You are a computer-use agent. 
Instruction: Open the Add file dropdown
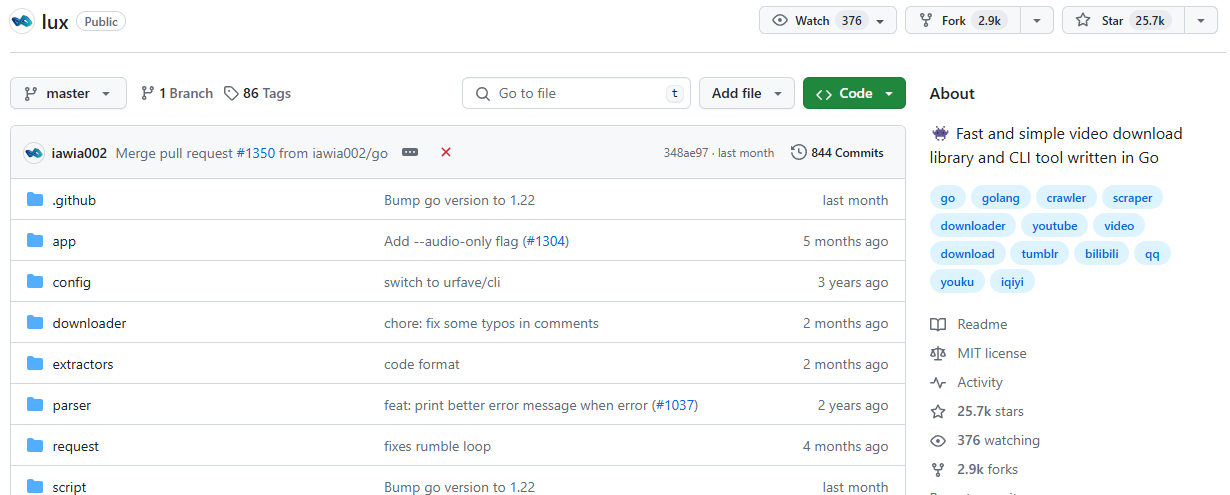(746, 93)
